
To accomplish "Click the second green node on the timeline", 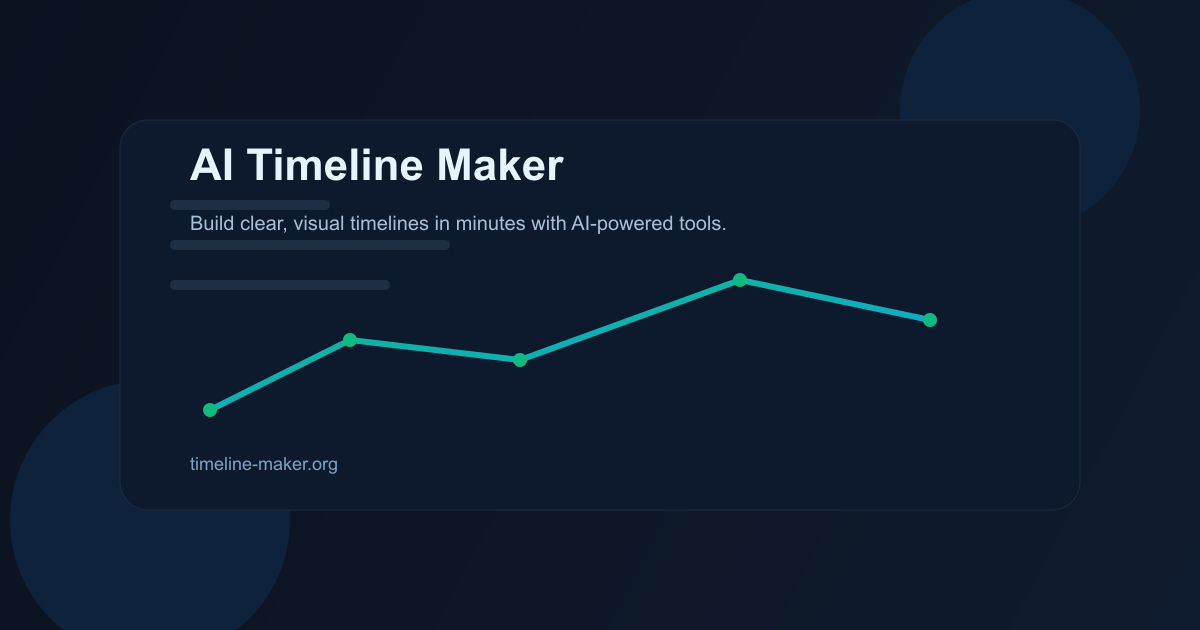I will tap(350, 340).
